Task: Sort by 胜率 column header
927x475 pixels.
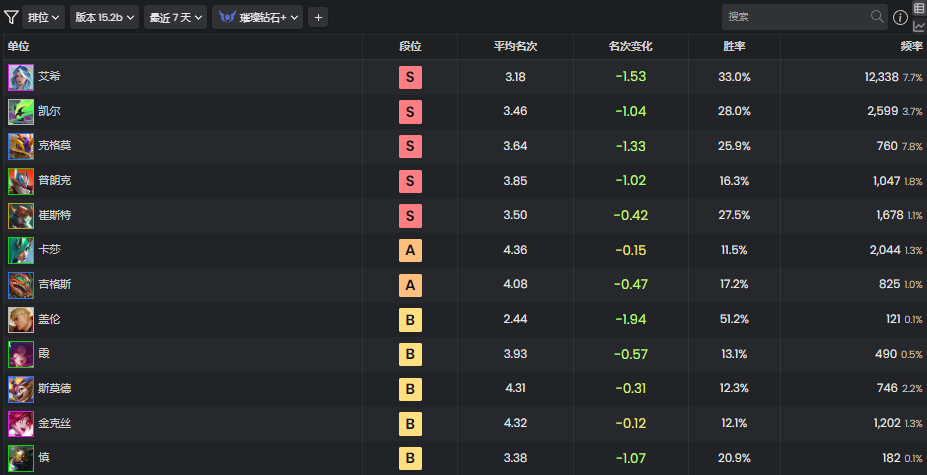Action: coord(734,47)
